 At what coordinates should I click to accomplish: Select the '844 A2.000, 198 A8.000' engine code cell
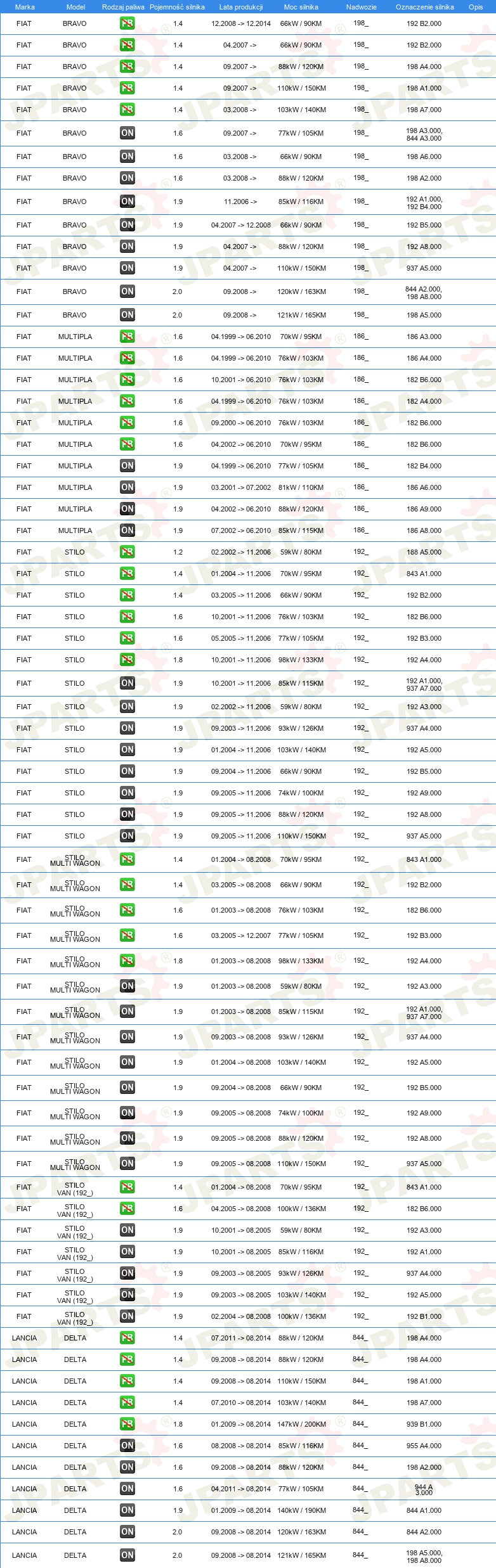[x=424, y=293]
